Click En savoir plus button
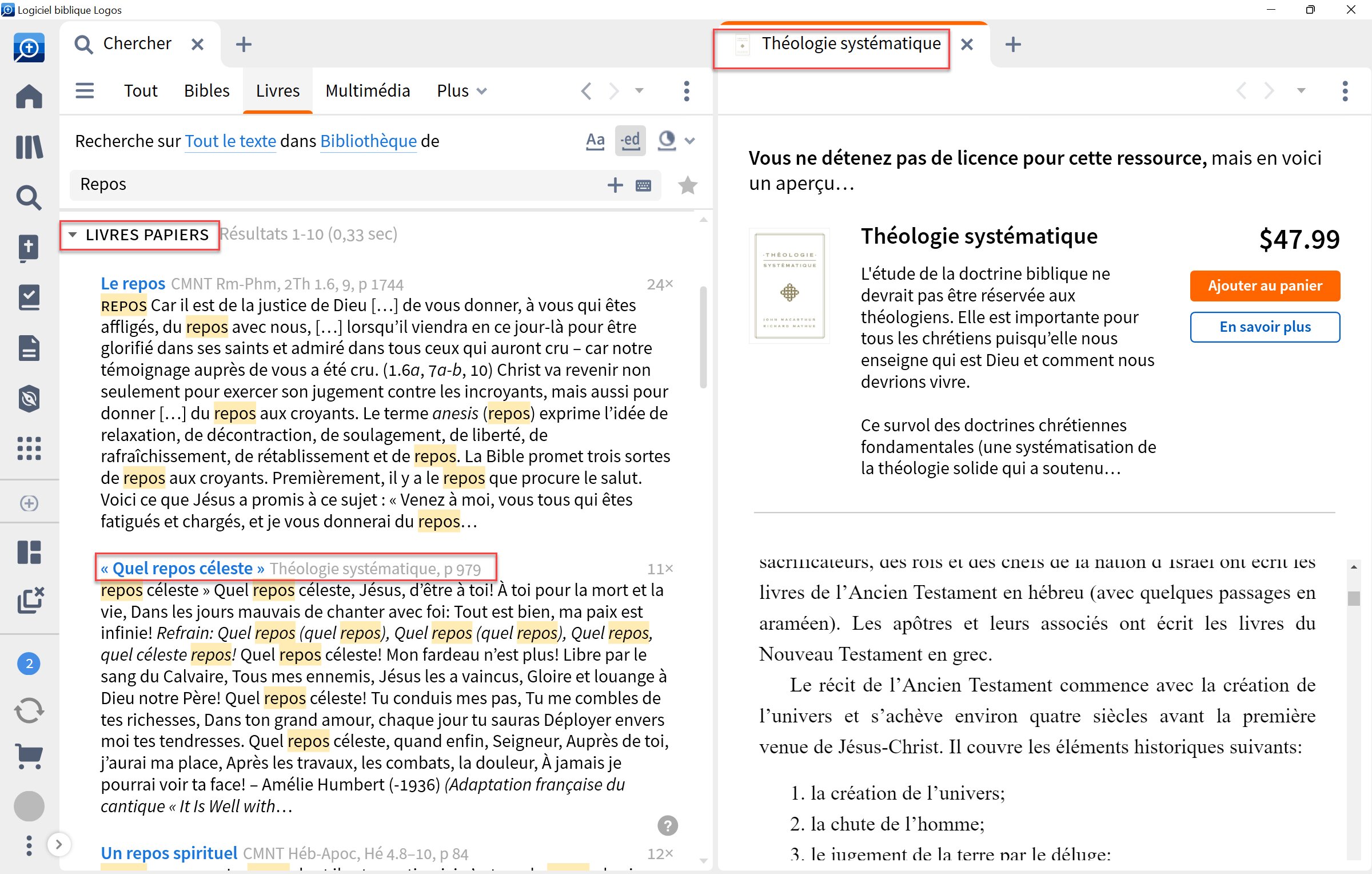This screenshot has height=874, width=1372. point(1265,327)
